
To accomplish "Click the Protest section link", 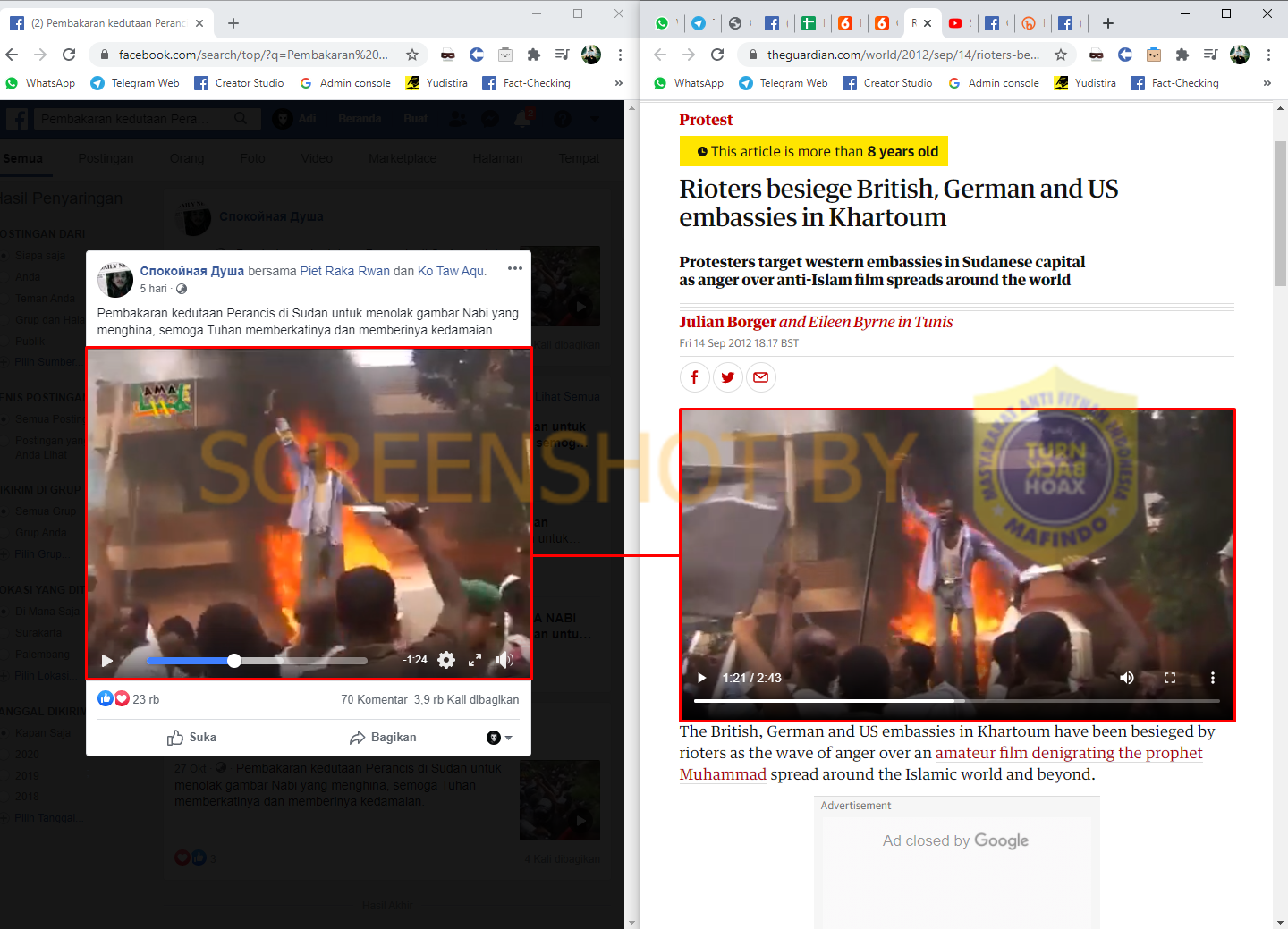I will coord(706,120).
